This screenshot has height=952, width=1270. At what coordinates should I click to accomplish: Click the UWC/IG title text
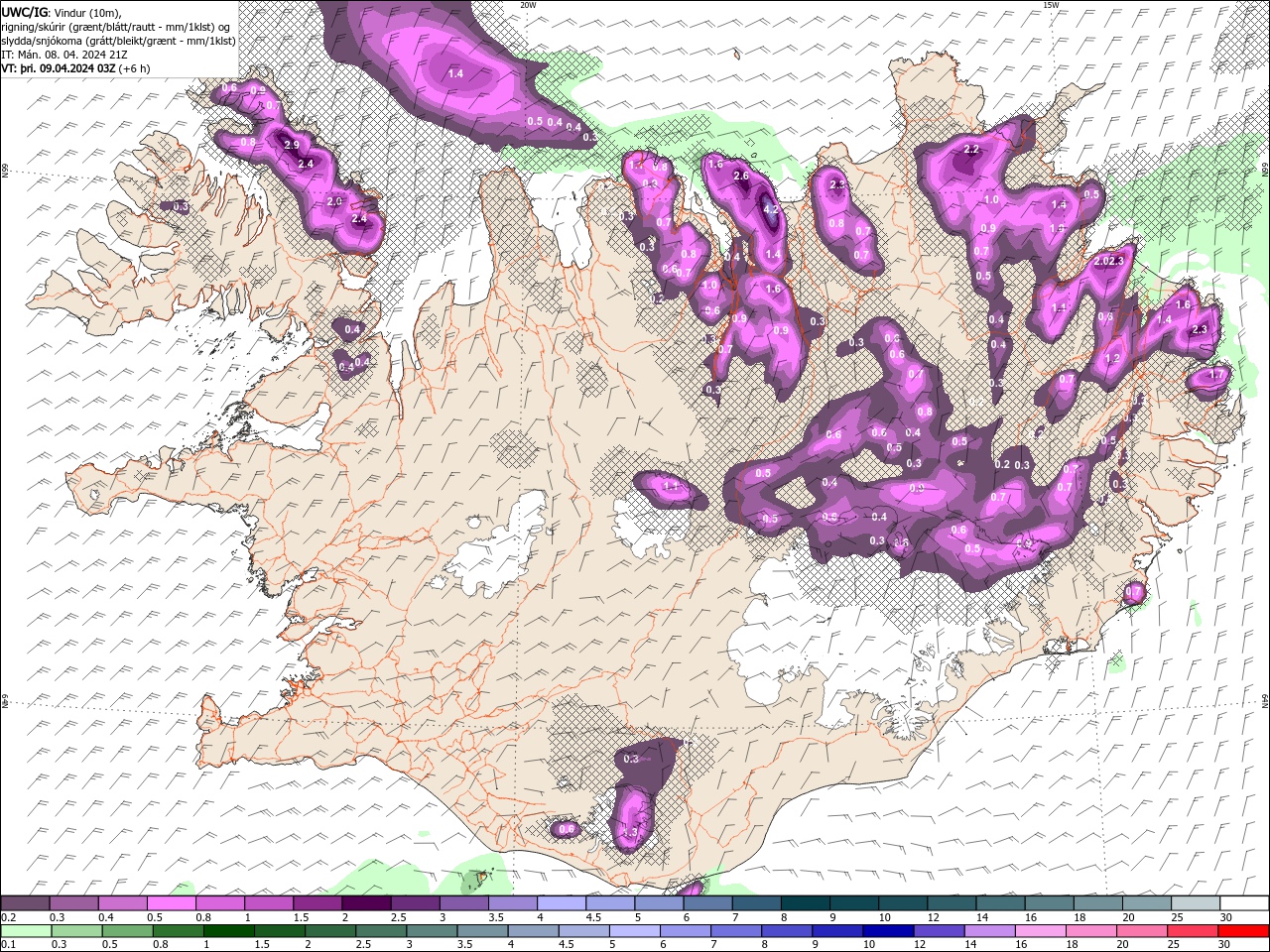click(x=23, y=12)
